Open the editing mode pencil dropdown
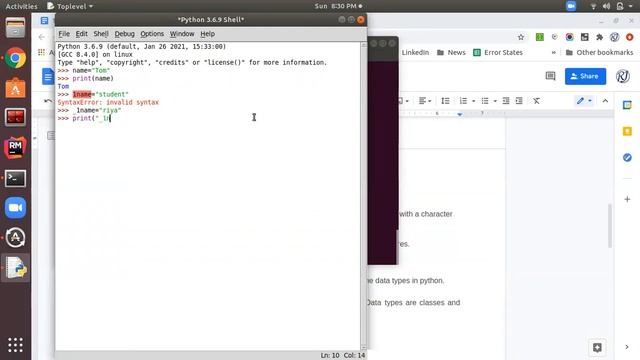Screen dimensions: 640x360 coord(584,101)
